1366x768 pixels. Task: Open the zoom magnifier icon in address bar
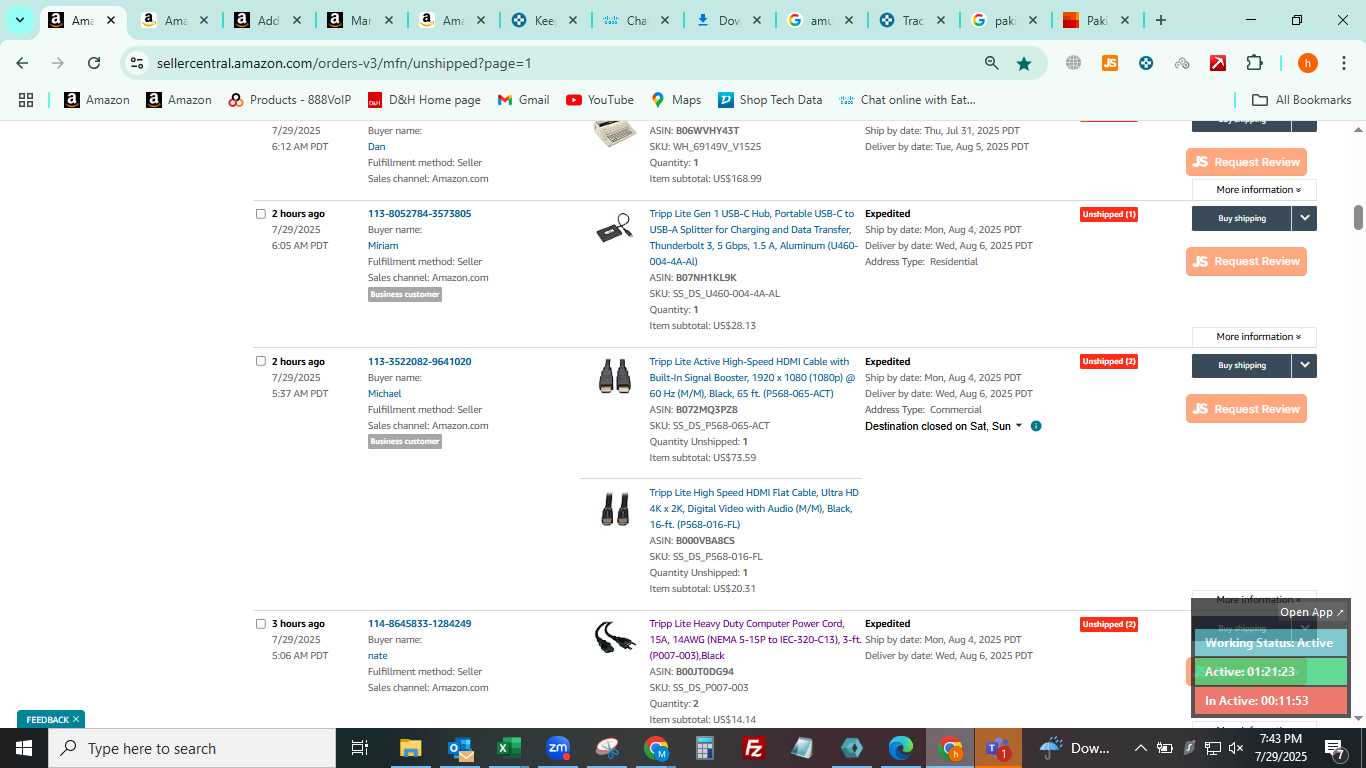[x=991, y=63]
